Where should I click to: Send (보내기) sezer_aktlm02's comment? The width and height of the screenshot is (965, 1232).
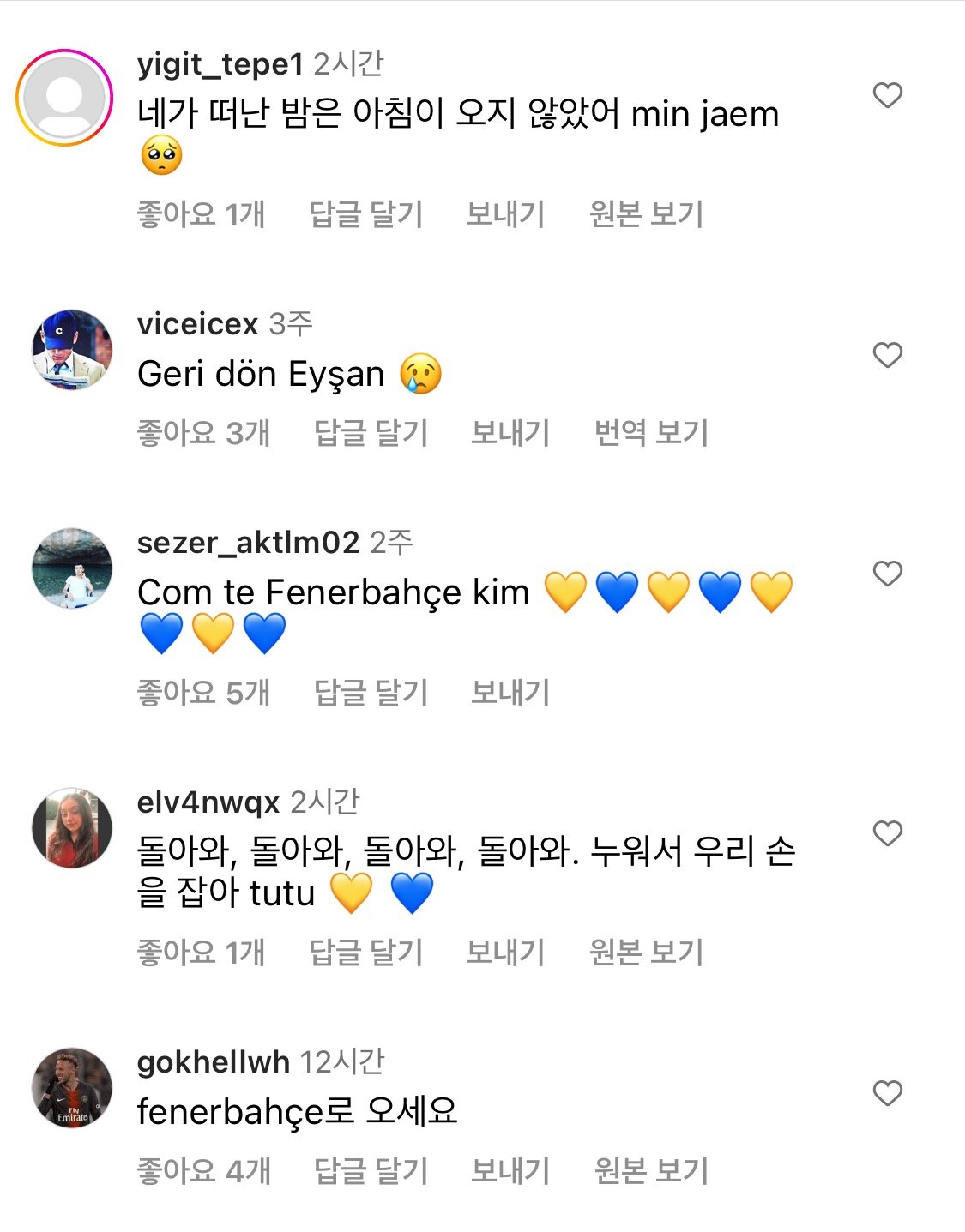510,693
